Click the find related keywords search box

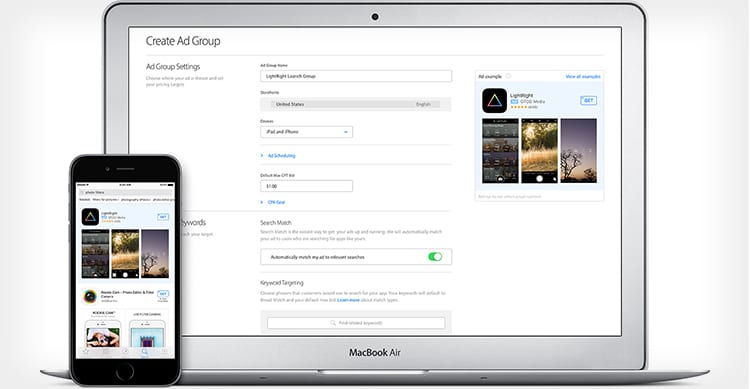tap(356, 323)
